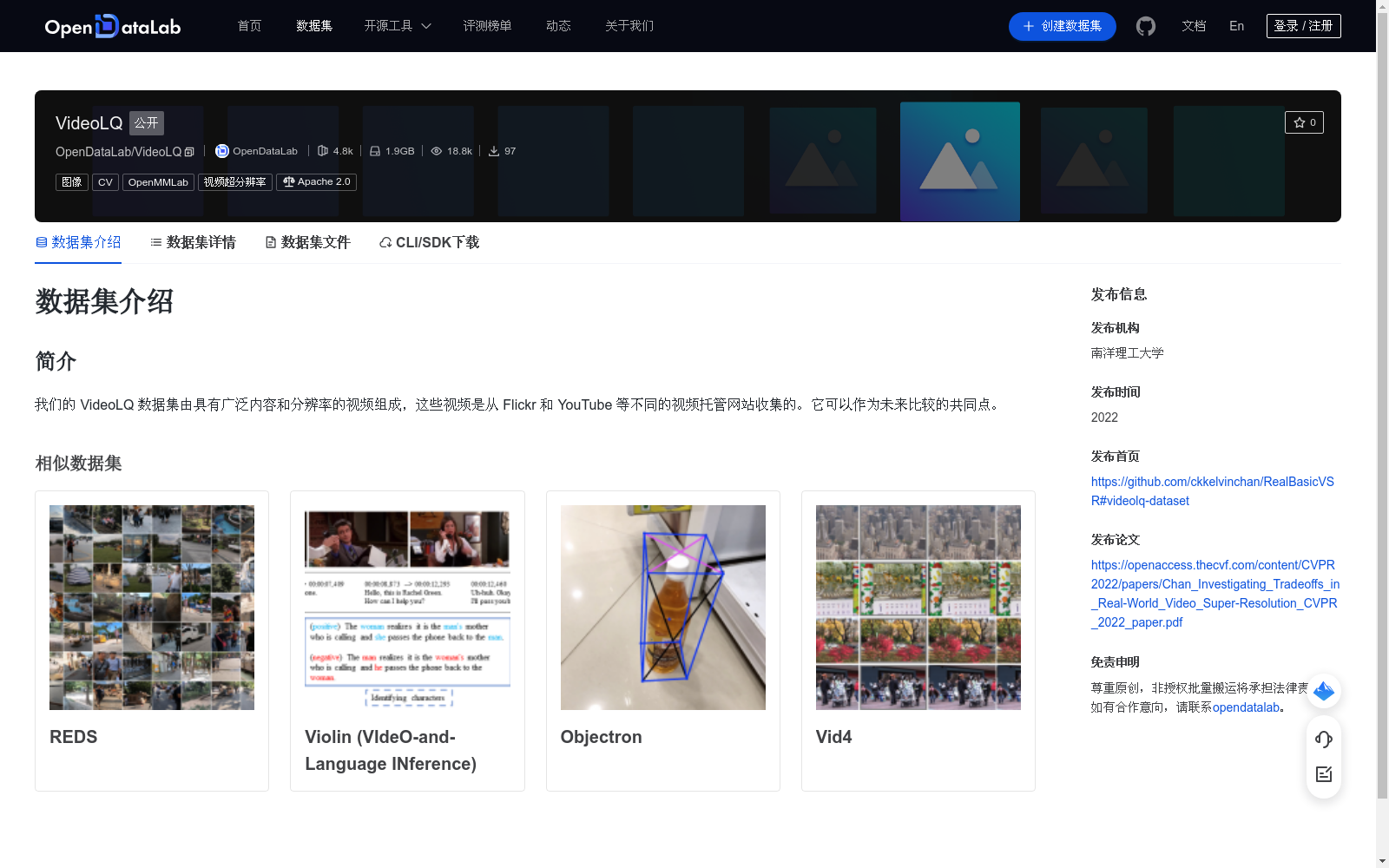
Task: Click the 1.9GB storage size icon
Action: point(375,151)
